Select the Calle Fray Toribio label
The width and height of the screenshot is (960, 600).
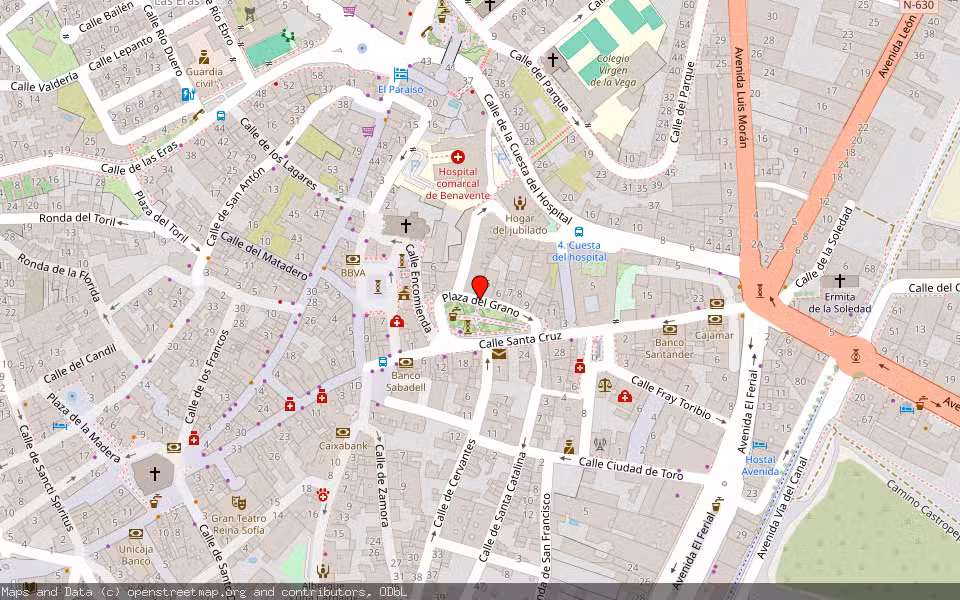click(x=670, y=398)
